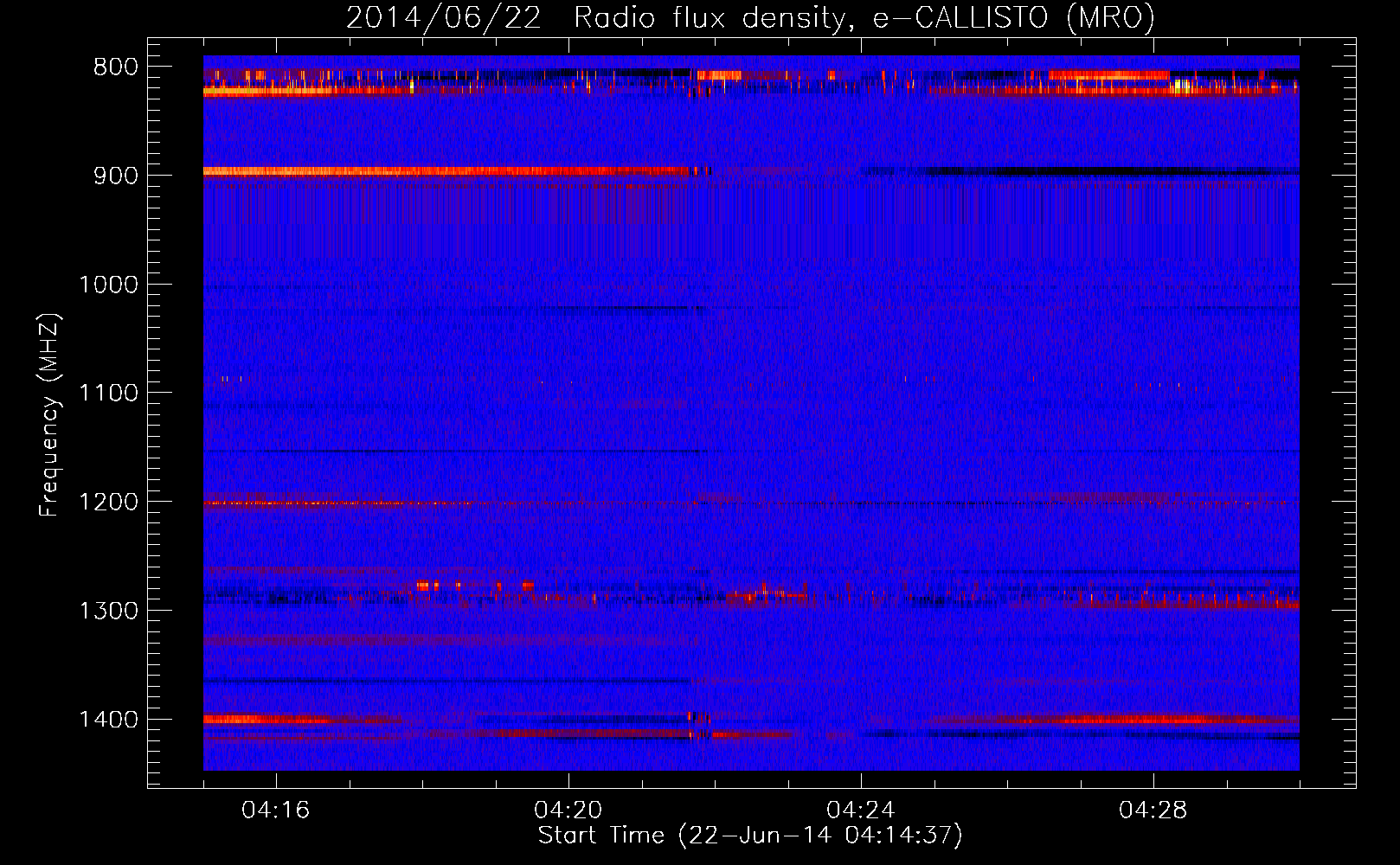The width and height of the screenshot is (1400, 865).
Task: Click the 1100 frequency tick label
Action: [108, 394]
